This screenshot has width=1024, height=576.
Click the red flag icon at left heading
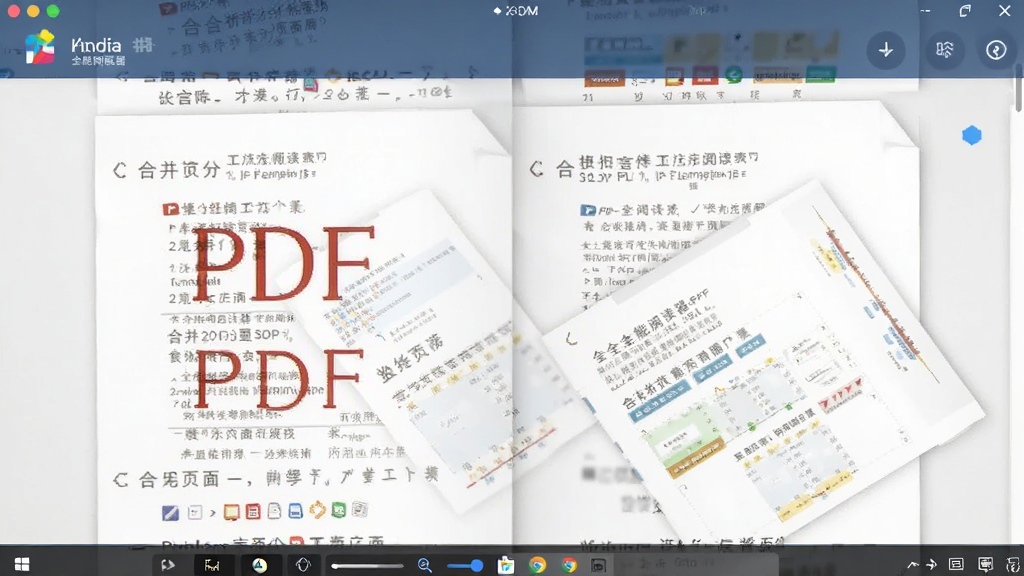(170, 209)
